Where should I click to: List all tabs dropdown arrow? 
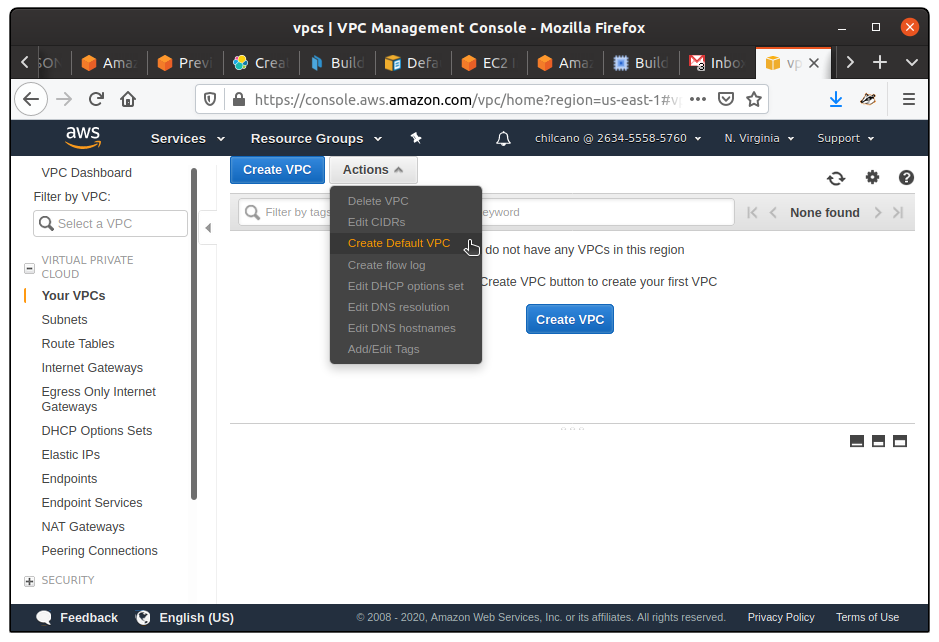[911, 62]
